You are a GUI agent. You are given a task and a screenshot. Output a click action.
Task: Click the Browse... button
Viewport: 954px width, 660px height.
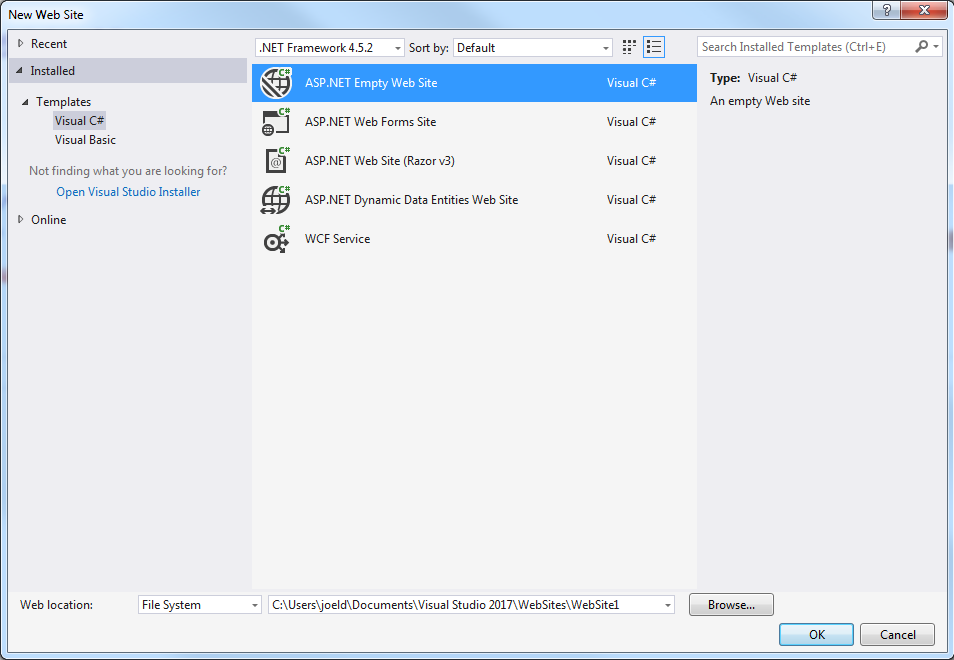(x=731, y=605)
